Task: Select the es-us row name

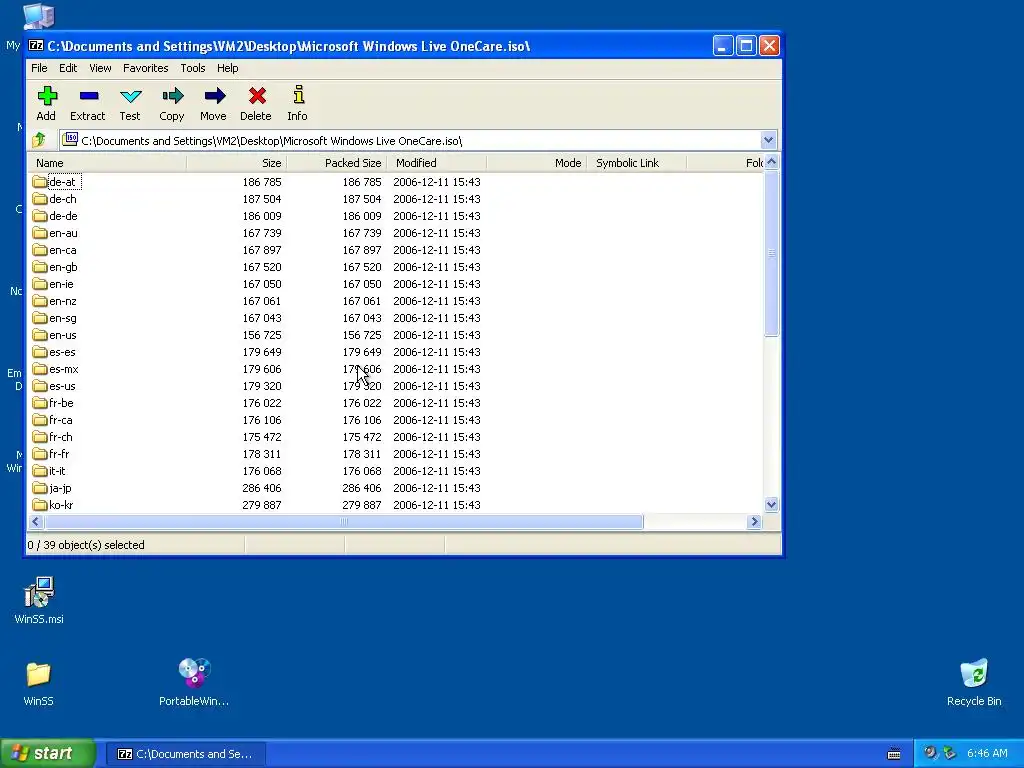Action: 62,386
